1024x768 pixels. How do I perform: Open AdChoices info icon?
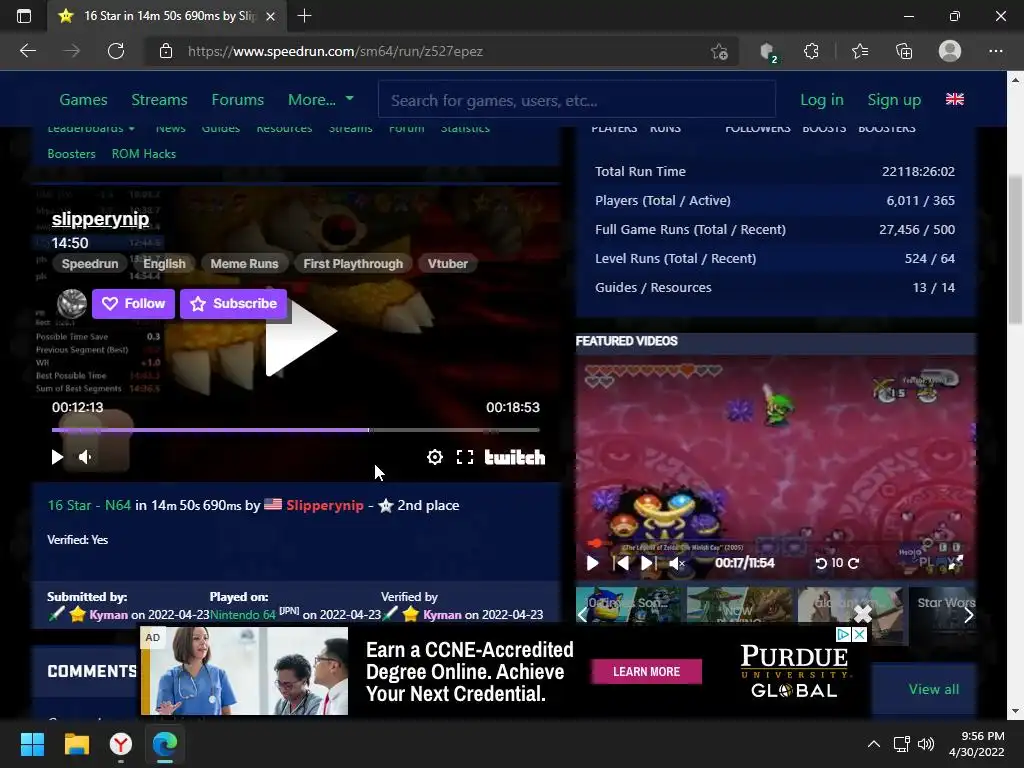844,634
